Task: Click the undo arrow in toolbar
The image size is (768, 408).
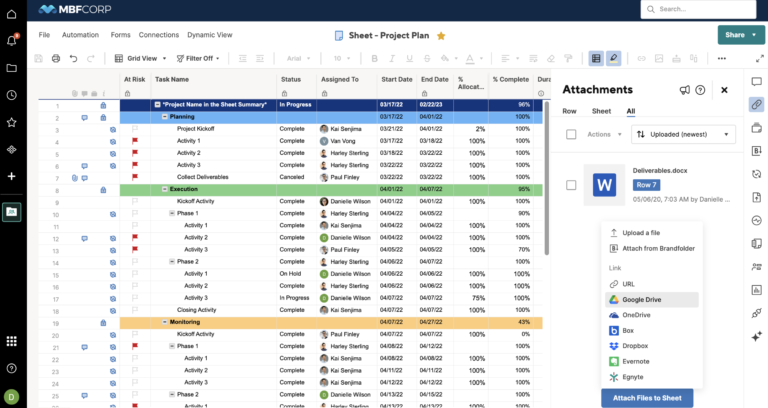Action: [x=73, y=59]
